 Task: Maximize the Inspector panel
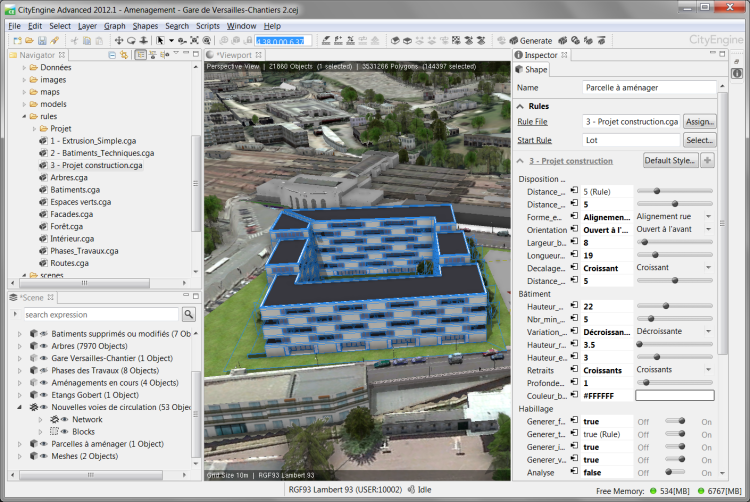722,54
